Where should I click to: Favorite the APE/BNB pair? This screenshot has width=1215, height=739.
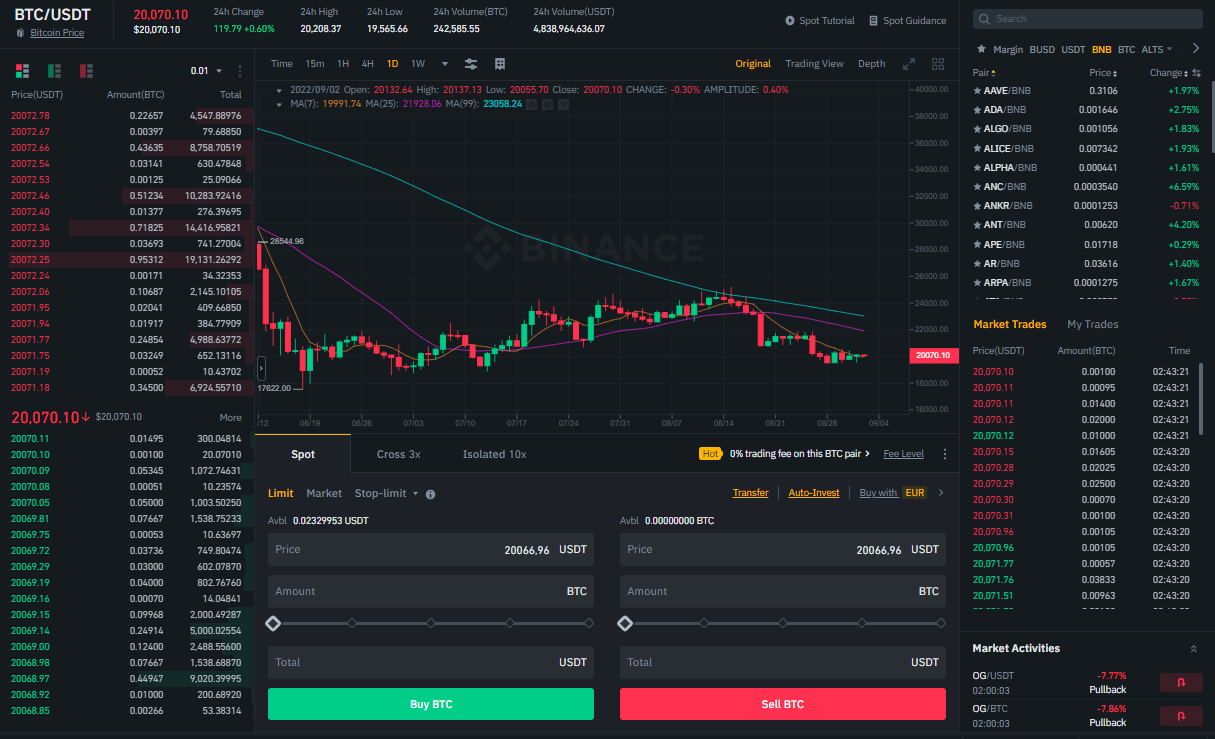(x=977, y=244)
